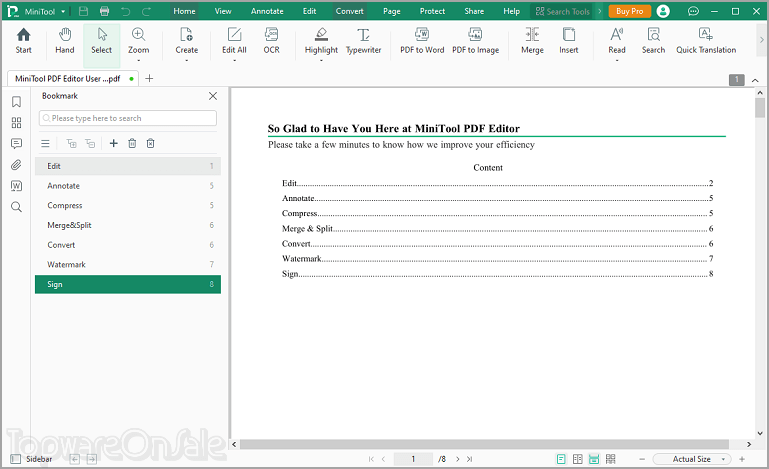Switch to the Share tab

(x=474, y=11)
